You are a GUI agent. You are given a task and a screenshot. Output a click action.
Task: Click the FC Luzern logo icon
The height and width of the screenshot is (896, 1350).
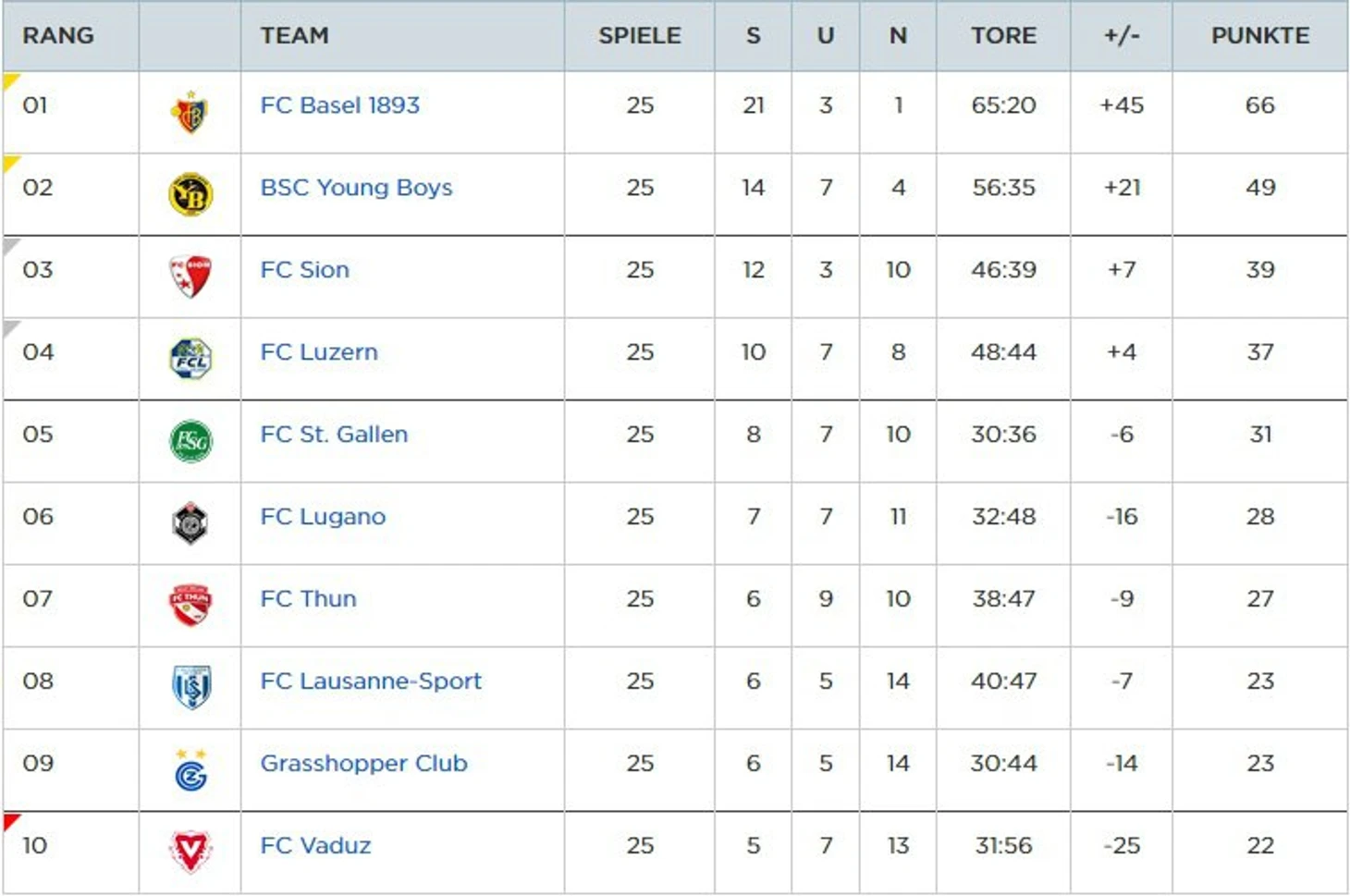coord(190,359)
